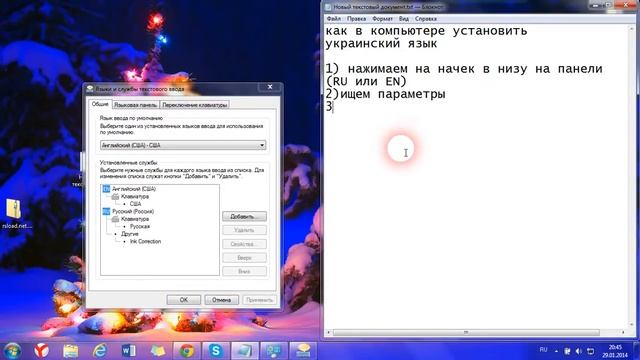Click the Отмена button
Screen dimensions: 640x360
pos(222,300)
